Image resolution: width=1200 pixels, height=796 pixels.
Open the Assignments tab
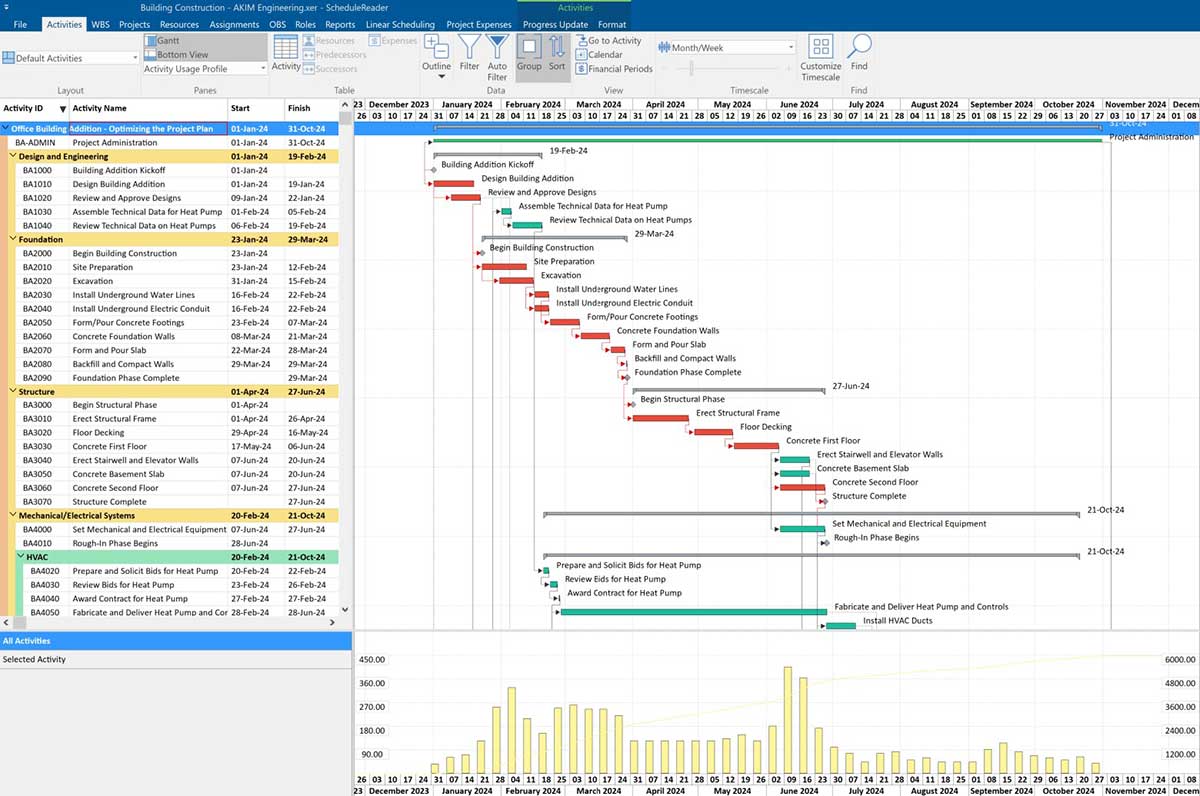pos(234,24)
